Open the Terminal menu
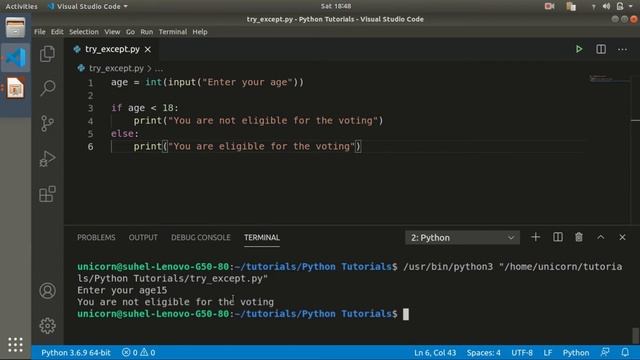This screenshot has width=640, height=360. 173,32
